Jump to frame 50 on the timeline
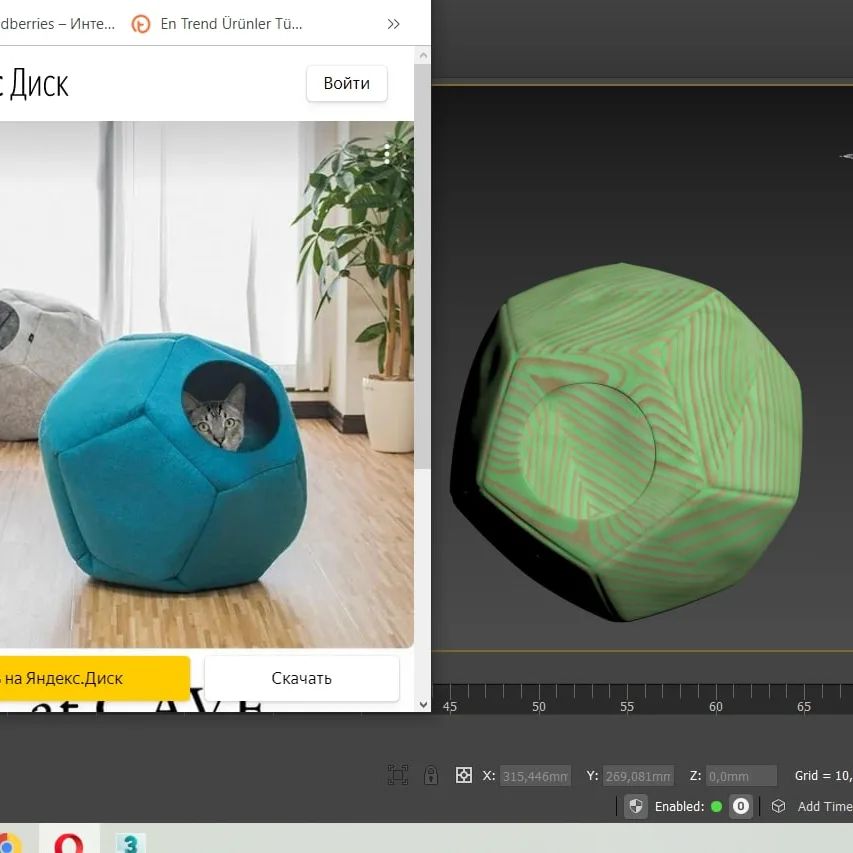 click(x=539, y=706)
